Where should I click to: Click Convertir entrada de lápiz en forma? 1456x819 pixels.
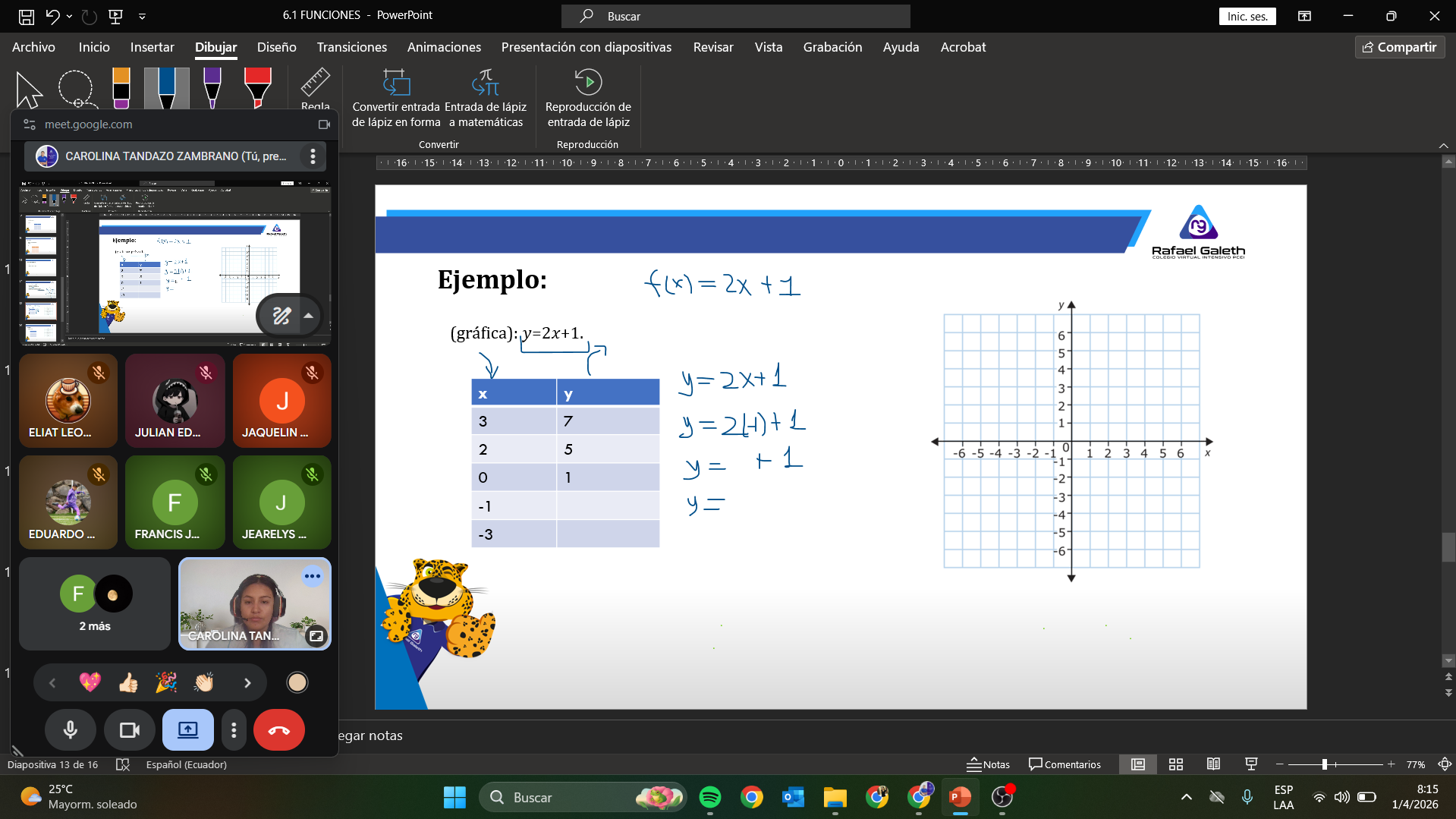pyautogui.click(x=396, y=99)
